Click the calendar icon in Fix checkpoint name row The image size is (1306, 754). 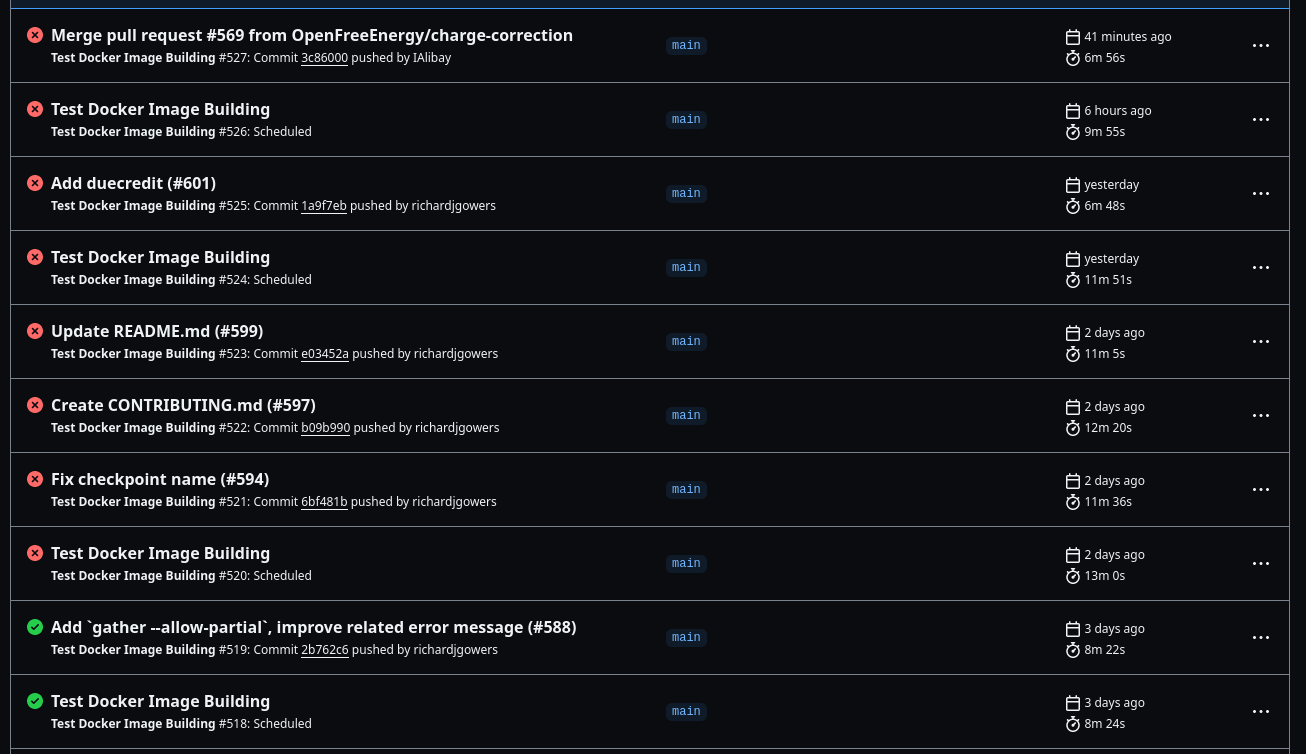click(x=1073, y=481)
